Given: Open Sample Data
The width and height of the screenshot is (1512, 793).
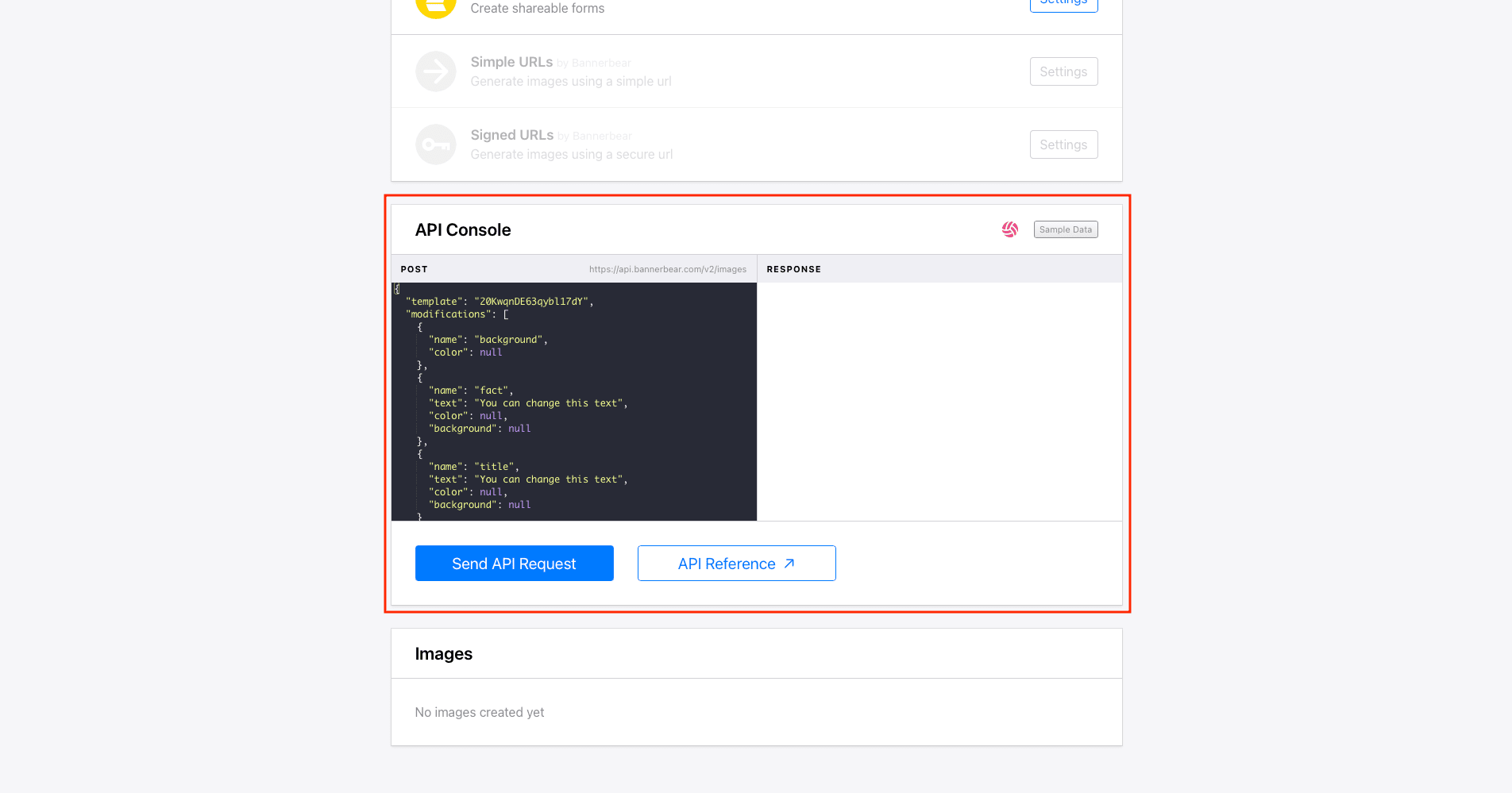Looking at the screenshot, I should point(1065,229).
